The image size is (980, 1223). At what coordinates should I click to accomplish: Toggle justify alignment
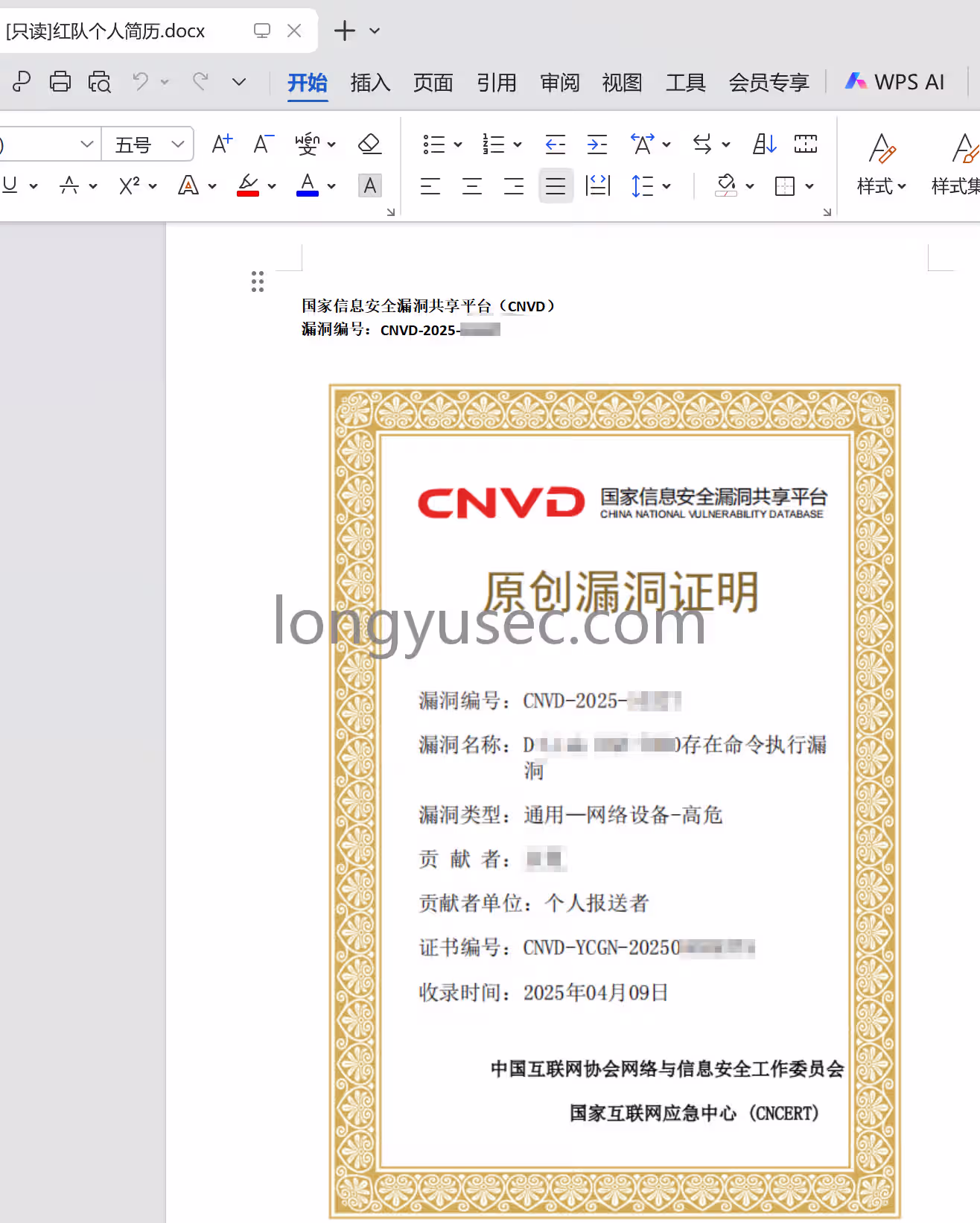click(556, 186)
